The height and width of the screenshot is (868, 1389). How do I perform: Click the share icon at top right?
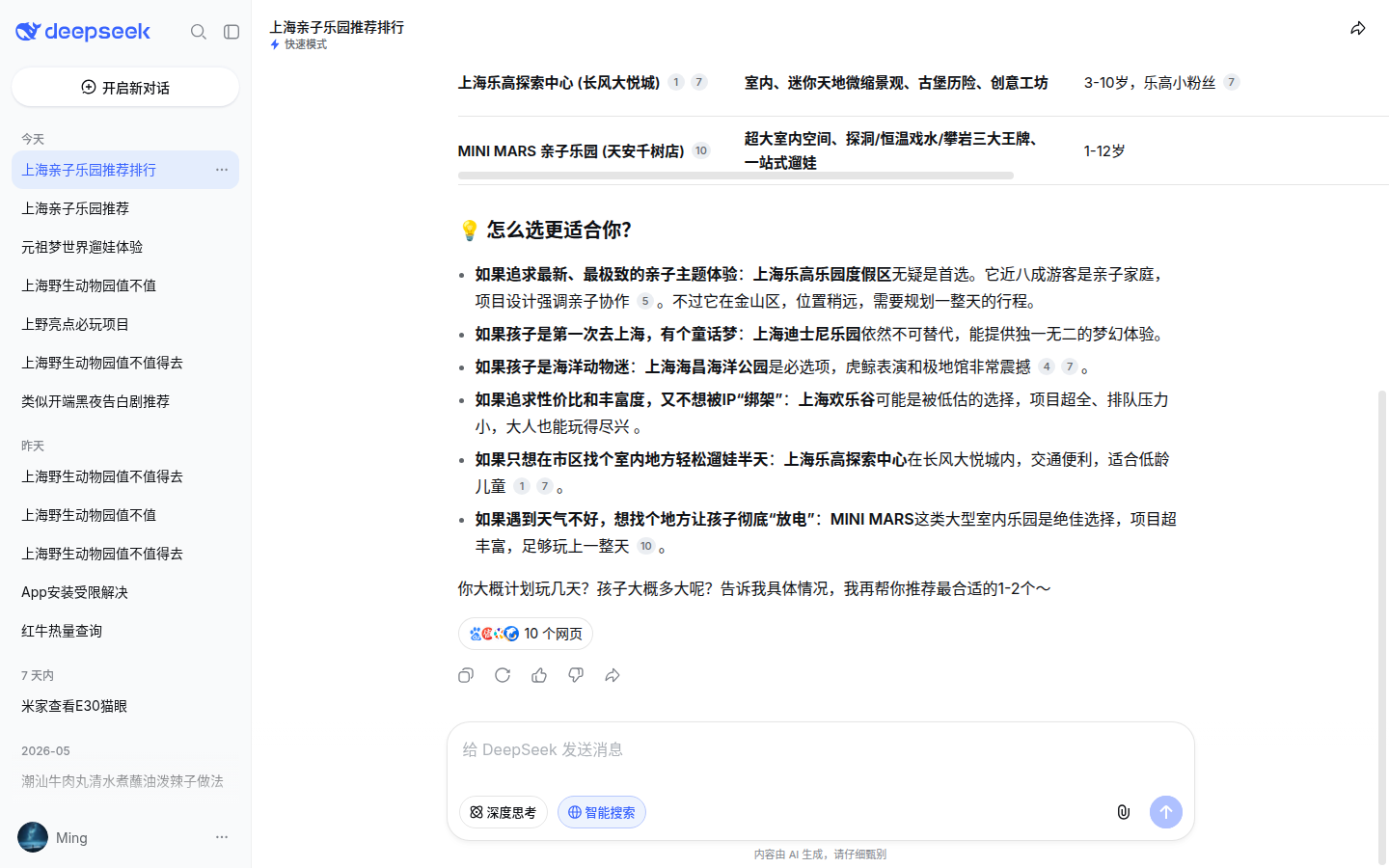(1358, 29)
